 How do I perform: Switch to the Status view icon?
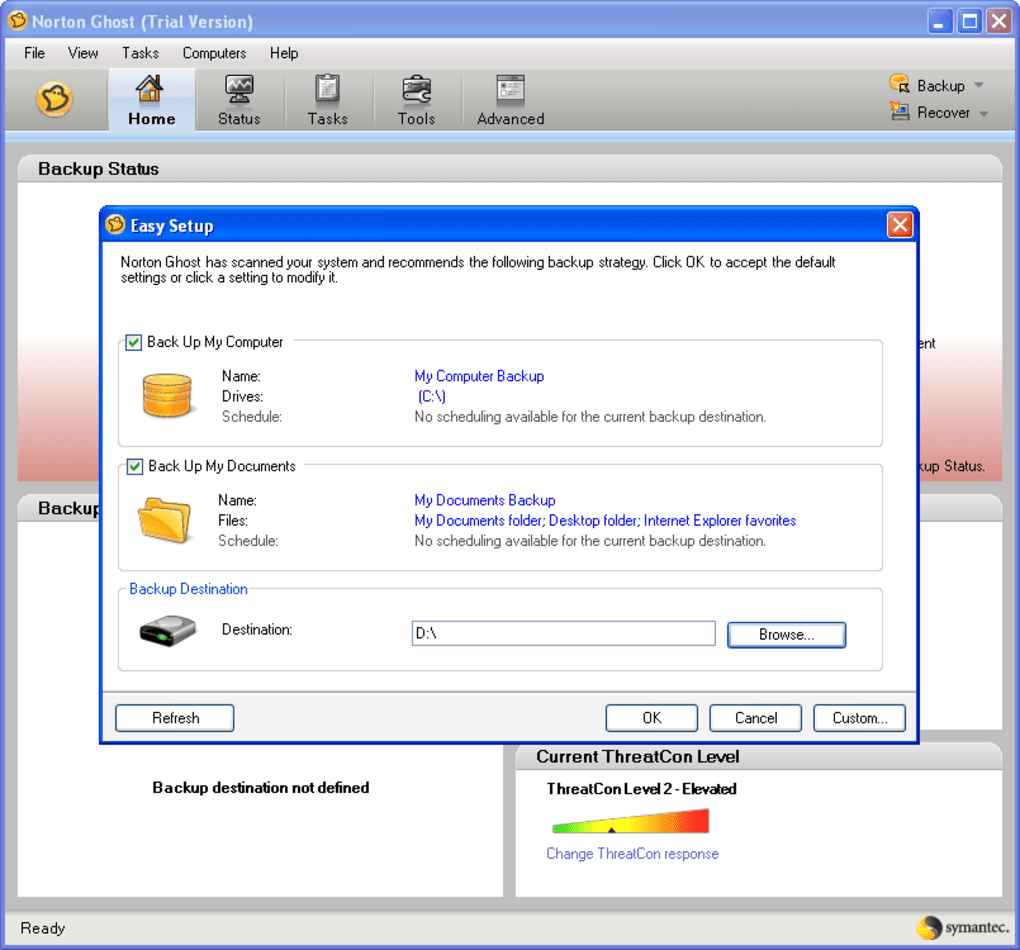[x=239, y=99]
